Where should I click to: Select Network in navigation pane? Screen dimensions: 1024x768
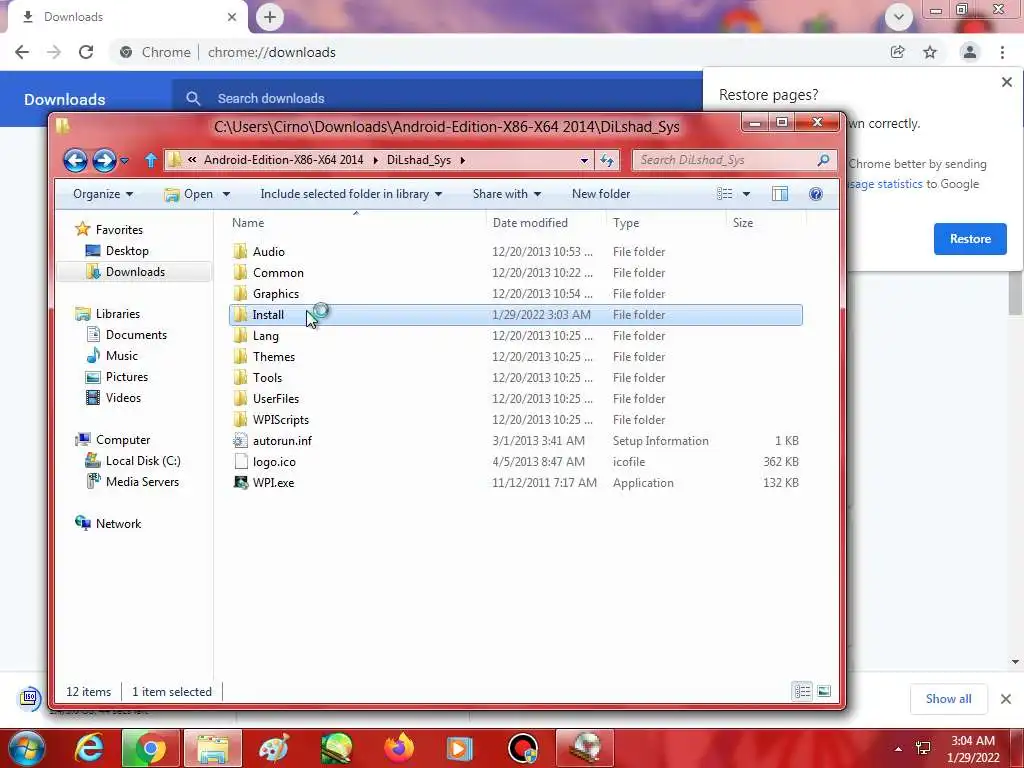[118, 524]
